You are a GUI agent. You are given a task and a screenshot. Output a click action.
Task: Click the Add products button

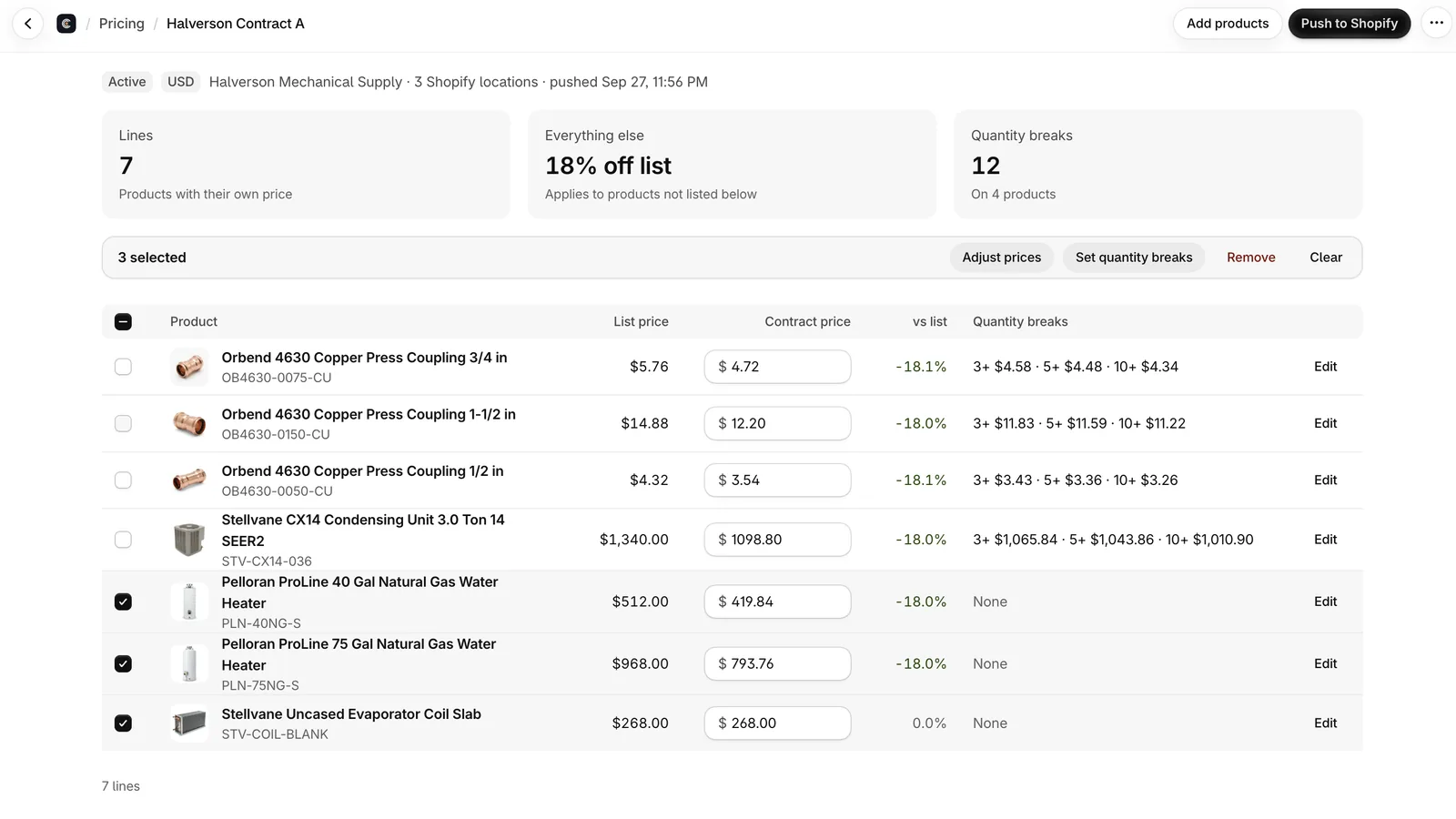click(1228, 24)
